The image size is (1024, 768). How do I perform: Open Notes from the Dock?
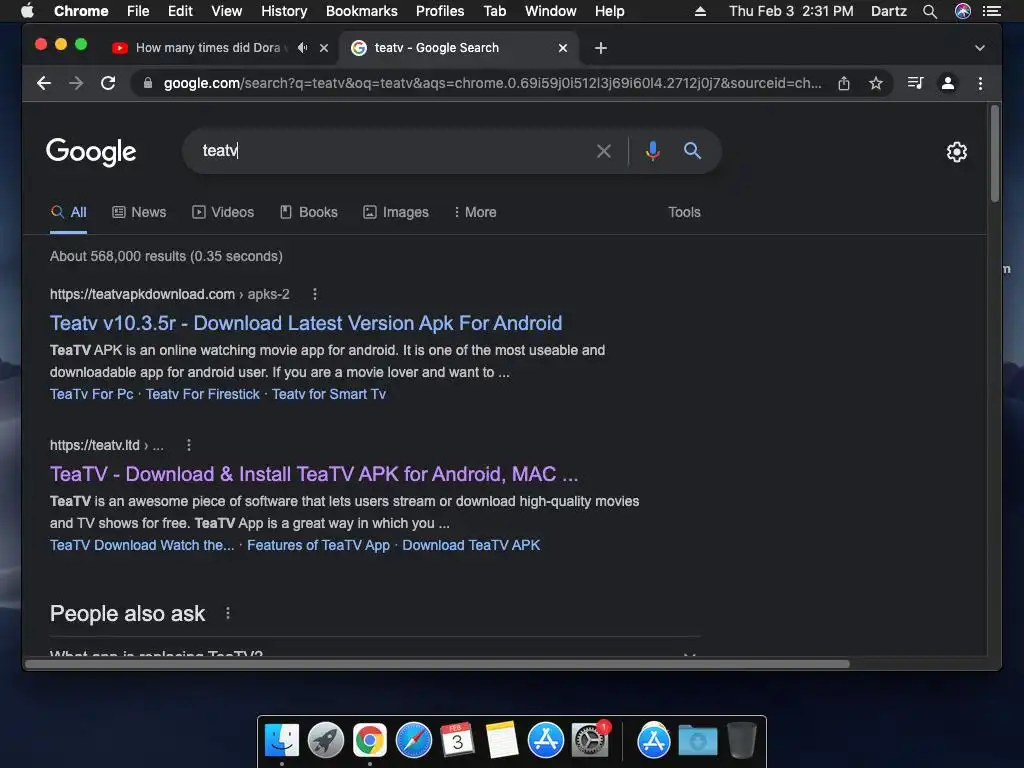point(502,741)
